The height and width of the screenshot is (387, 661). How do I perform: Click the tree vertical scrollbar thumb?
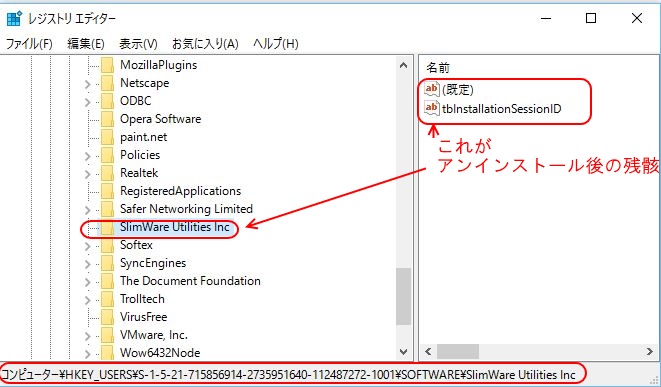coord(403,296)
